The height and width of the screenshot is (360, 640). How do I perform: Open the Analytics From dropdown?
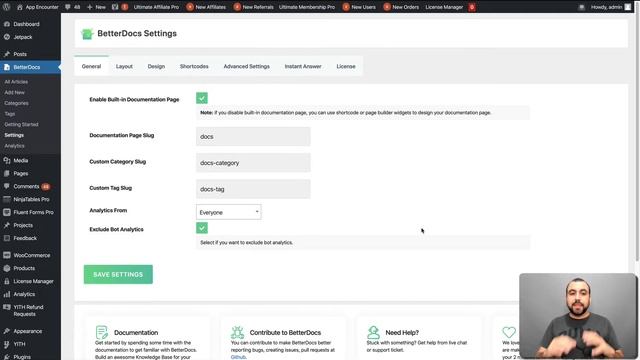click(229, 212)
